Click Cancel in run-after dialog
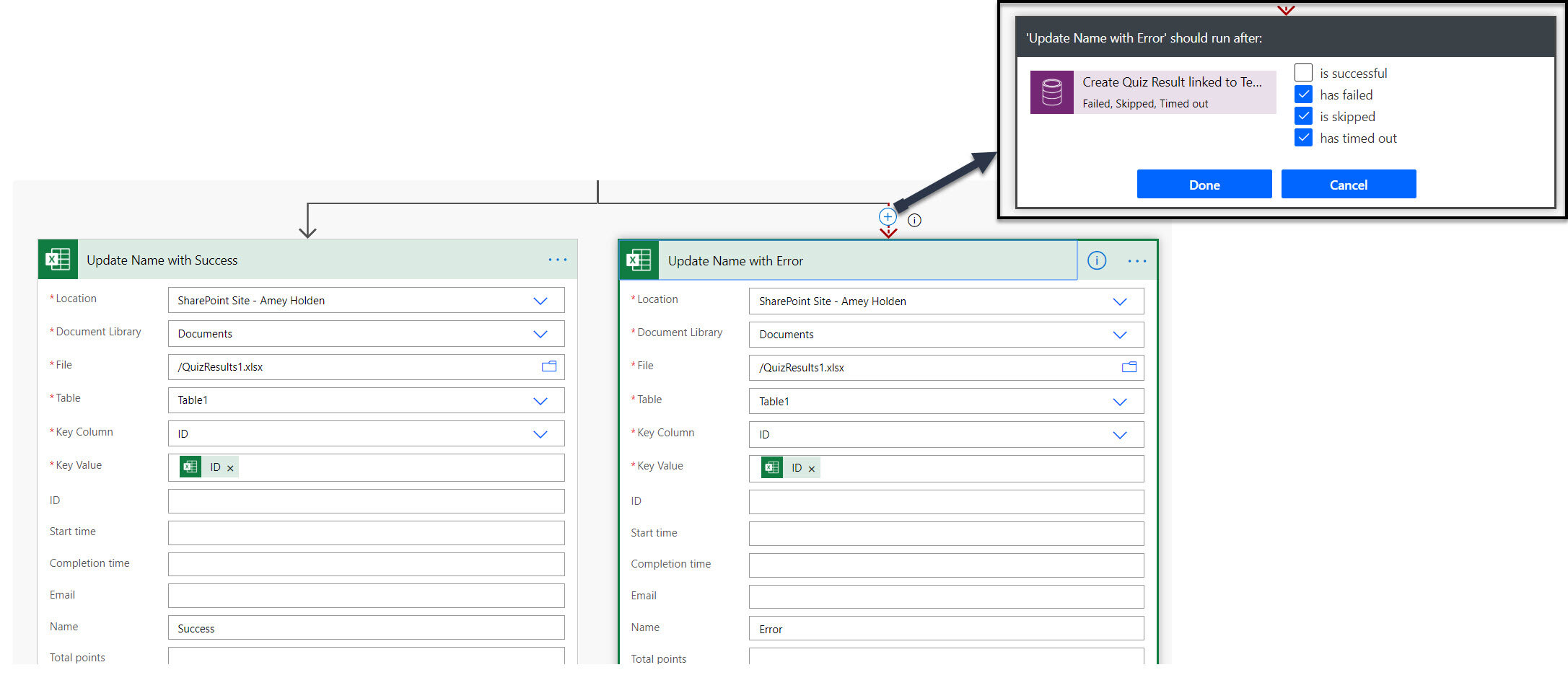This screenshot has width=1568, height=688. point(1349,184)
